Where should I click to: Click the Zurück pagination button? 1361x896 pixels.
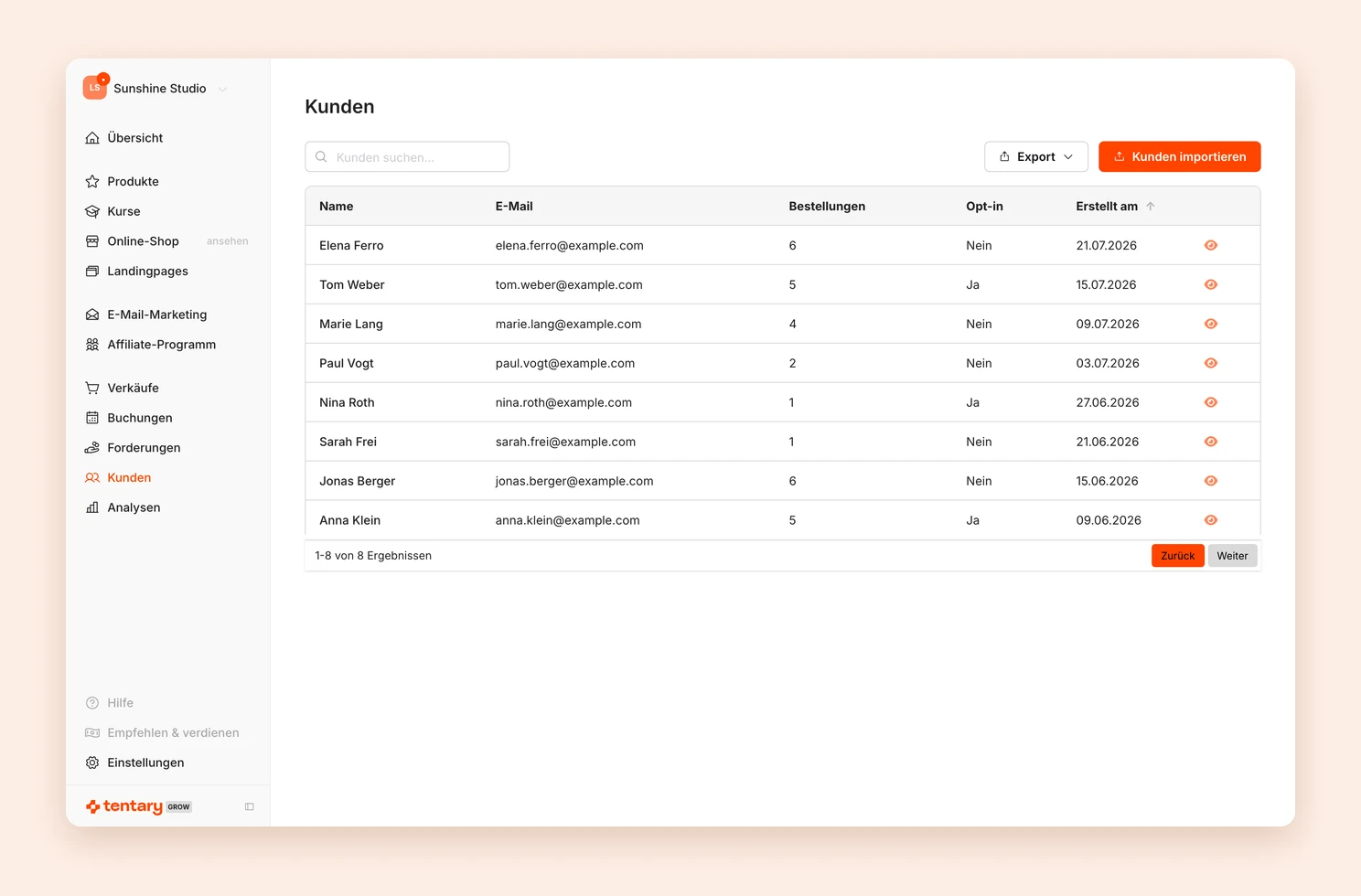coord(1178,556)
